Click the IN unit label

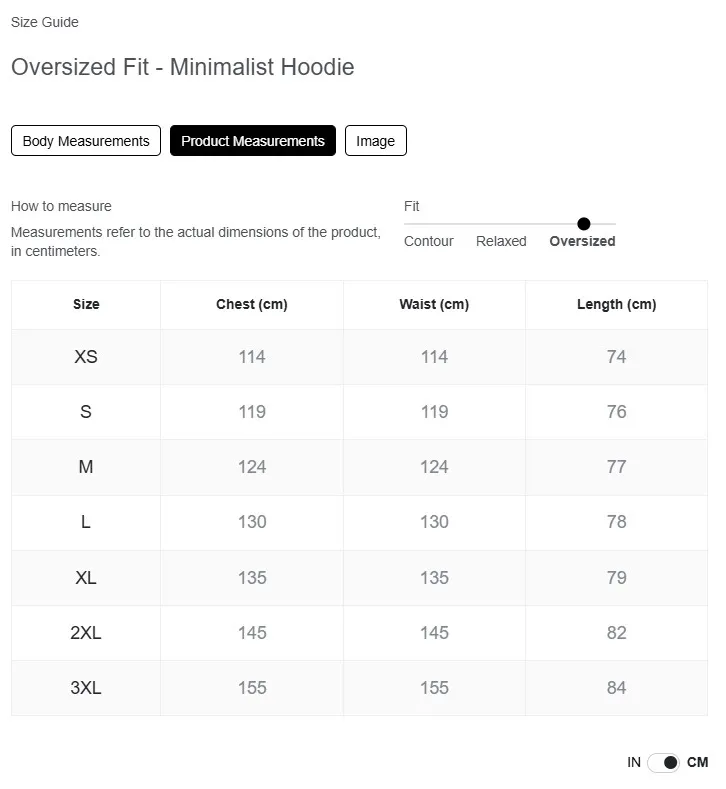634,763
